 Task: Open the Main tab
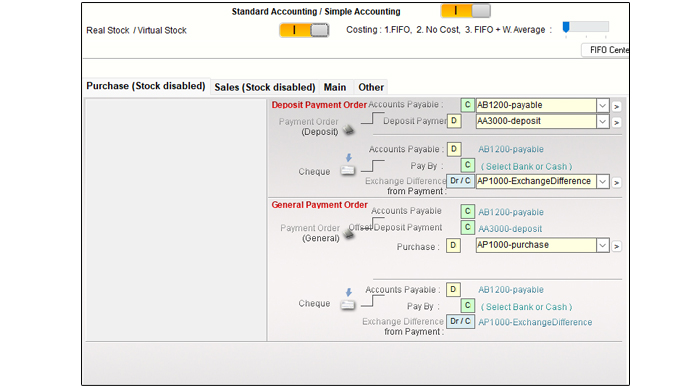point(335,87)
